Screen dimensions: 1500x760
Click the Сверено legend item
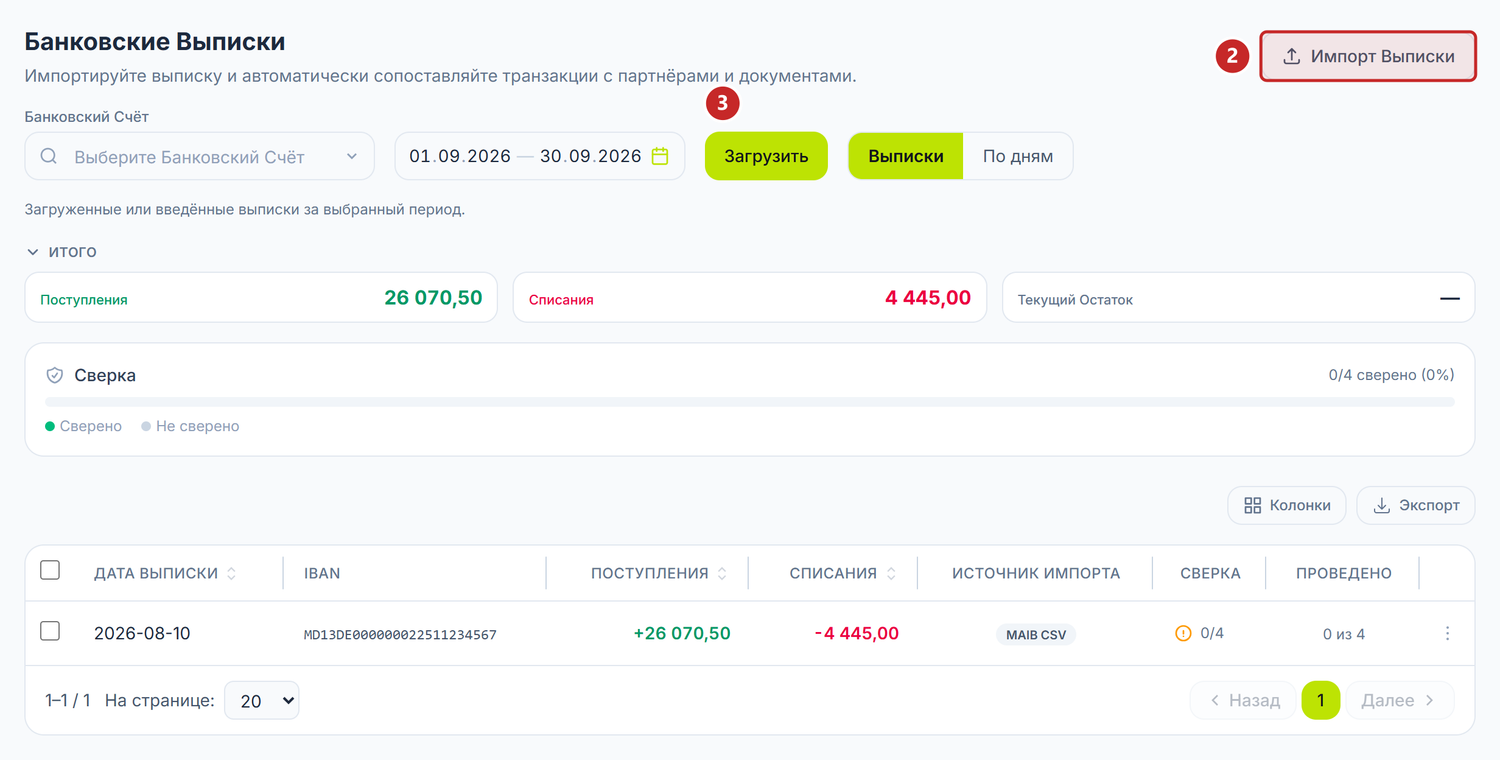coord(83,426)
